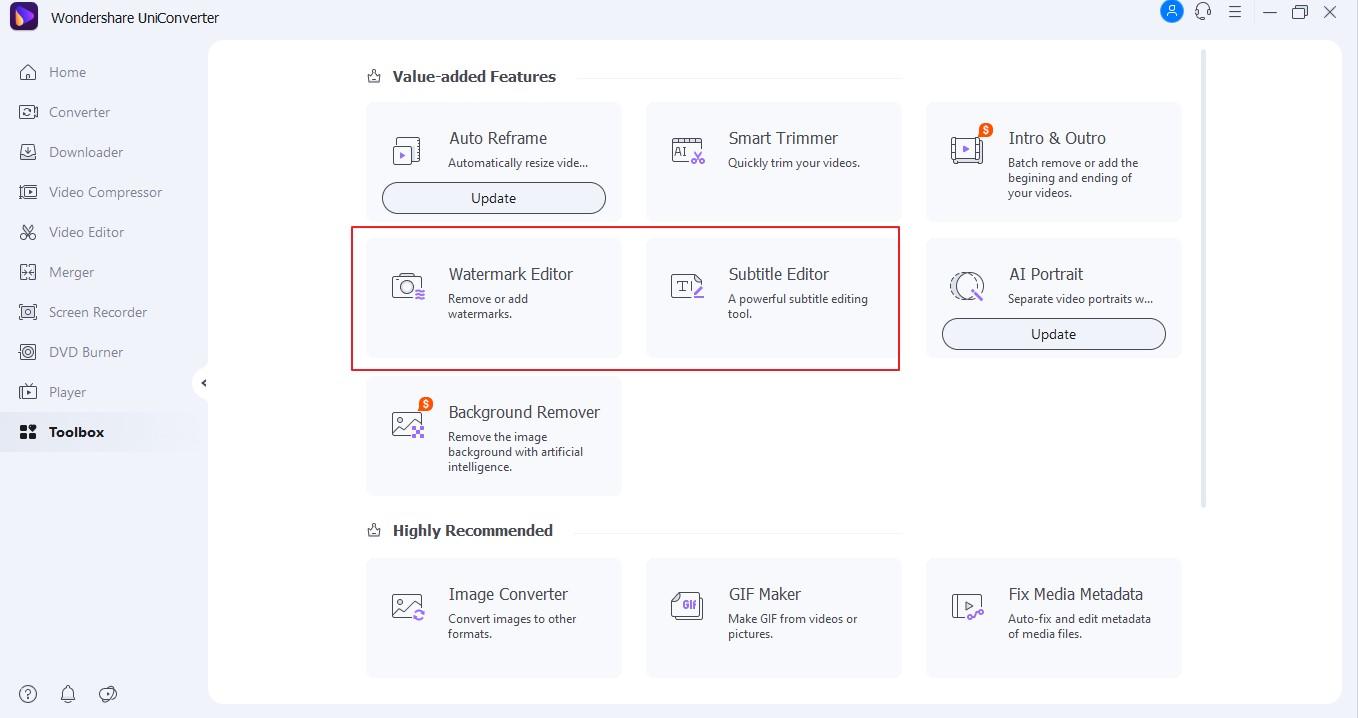Switch to the Video Compressor menu item
1358x718 pixels.
tap(105, 192)
